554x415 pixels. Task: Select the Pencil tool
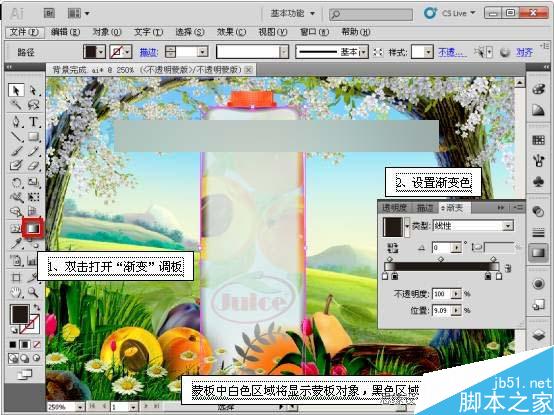click(34, 151)
